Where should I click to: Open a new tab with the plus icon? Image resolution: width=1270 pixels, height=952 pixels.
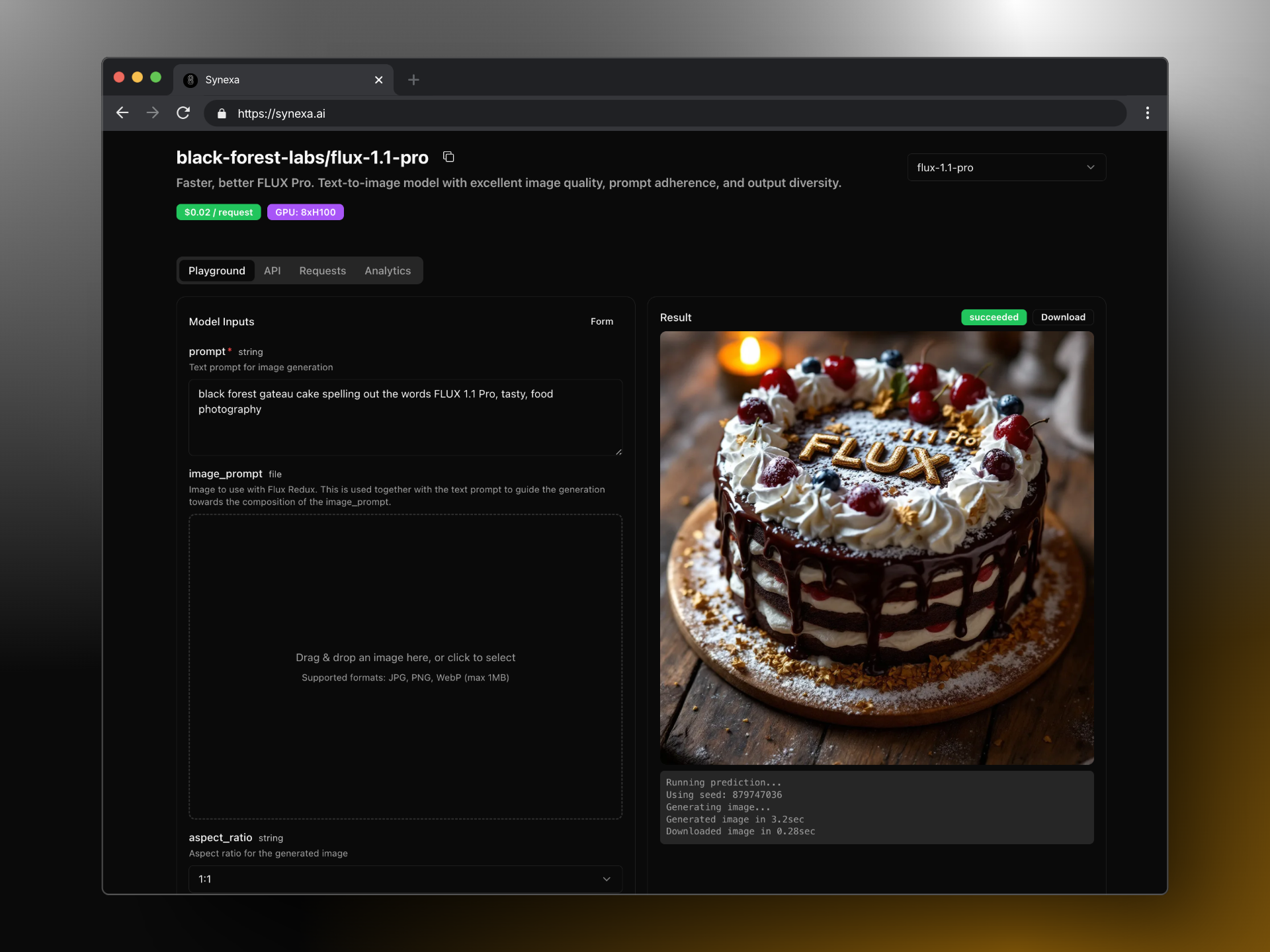(x=413, y=80)
